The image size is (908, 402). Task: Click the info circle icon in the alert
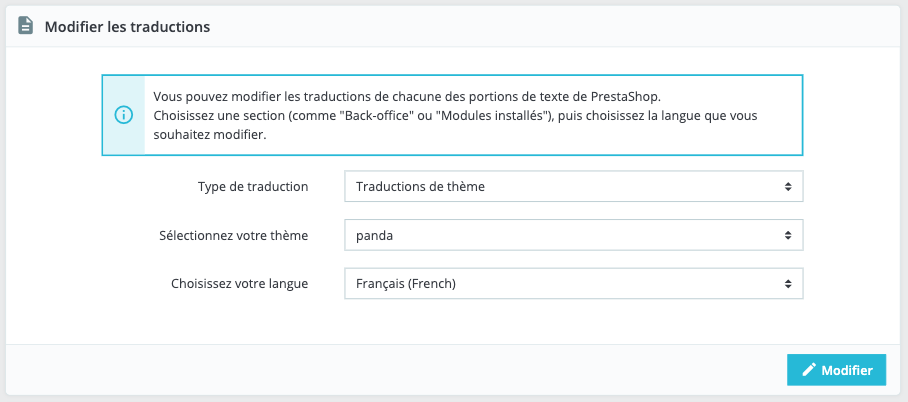pos(124,115)
